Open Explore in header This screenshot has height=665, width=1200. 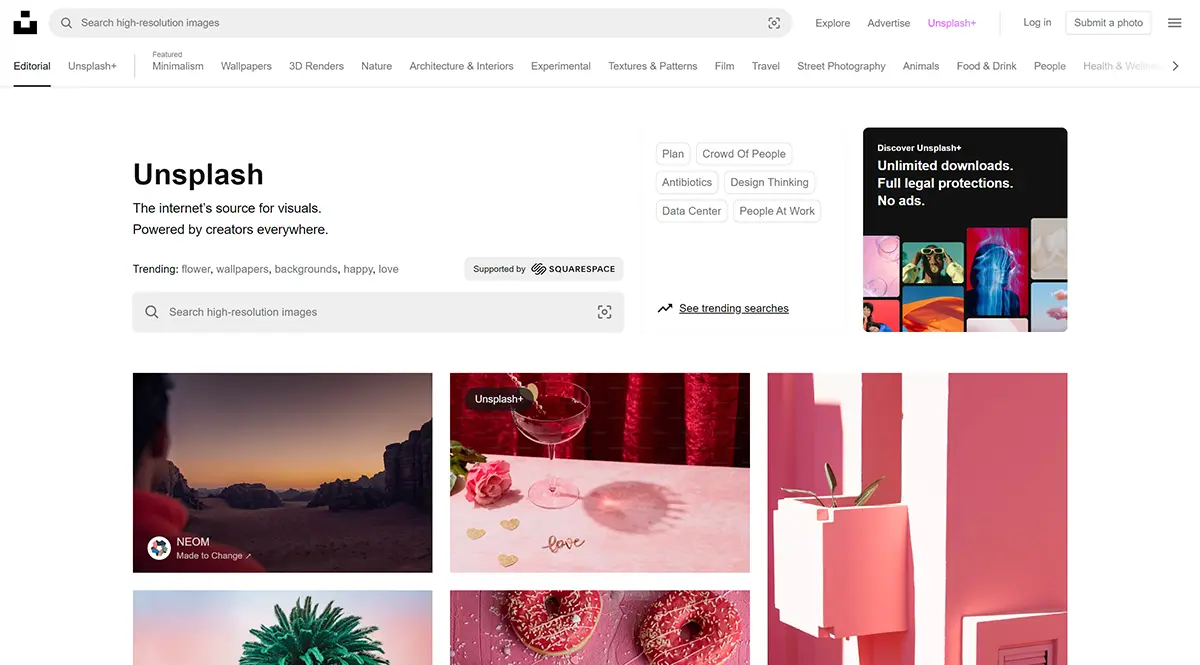pyautogui.click(x=832, y=23)
